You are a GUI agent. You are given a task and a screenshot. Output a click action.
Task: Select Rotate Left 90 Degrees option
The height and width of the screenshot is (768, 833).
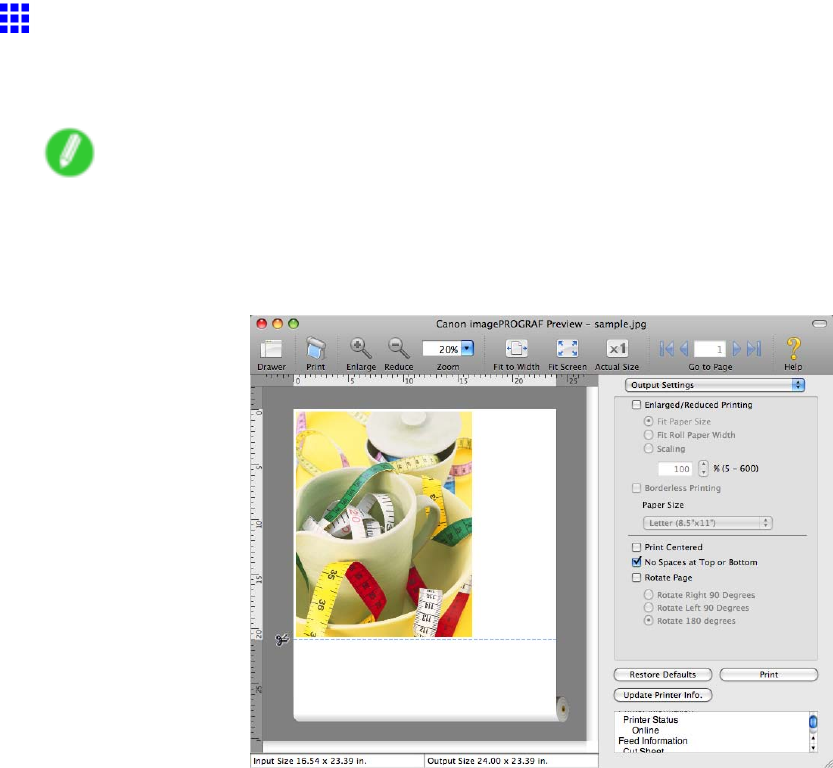tap(648, 608)
